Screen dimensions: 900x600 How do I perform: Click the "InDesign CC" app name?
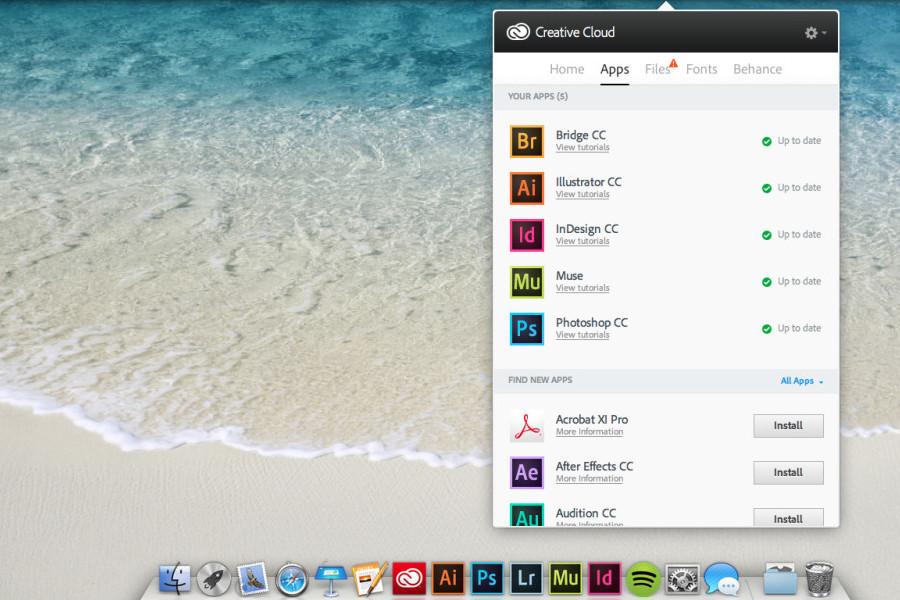coord(587,229)
